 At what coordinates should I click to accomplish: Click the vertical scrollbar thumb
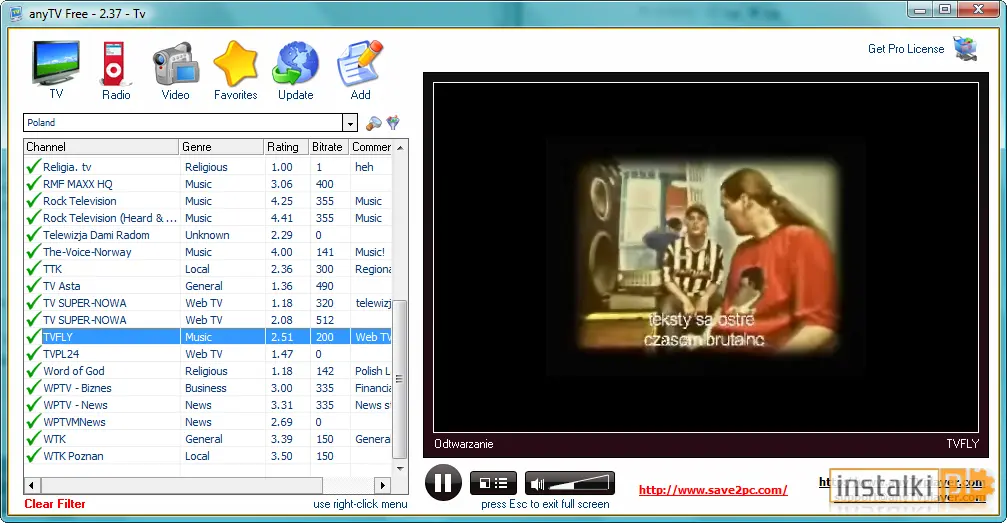pos(399,379)
